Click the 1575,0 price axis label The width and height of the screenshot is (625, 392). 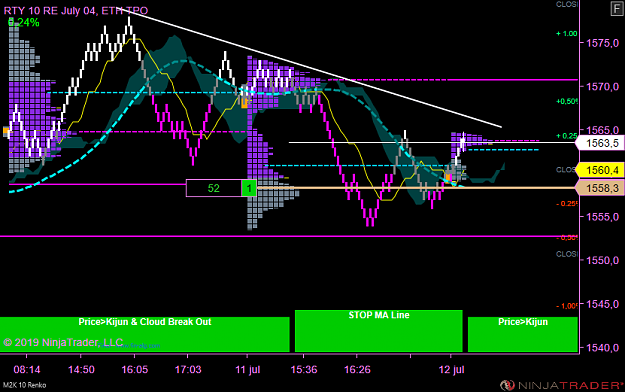pyautogui.click(x=602, y=43)
